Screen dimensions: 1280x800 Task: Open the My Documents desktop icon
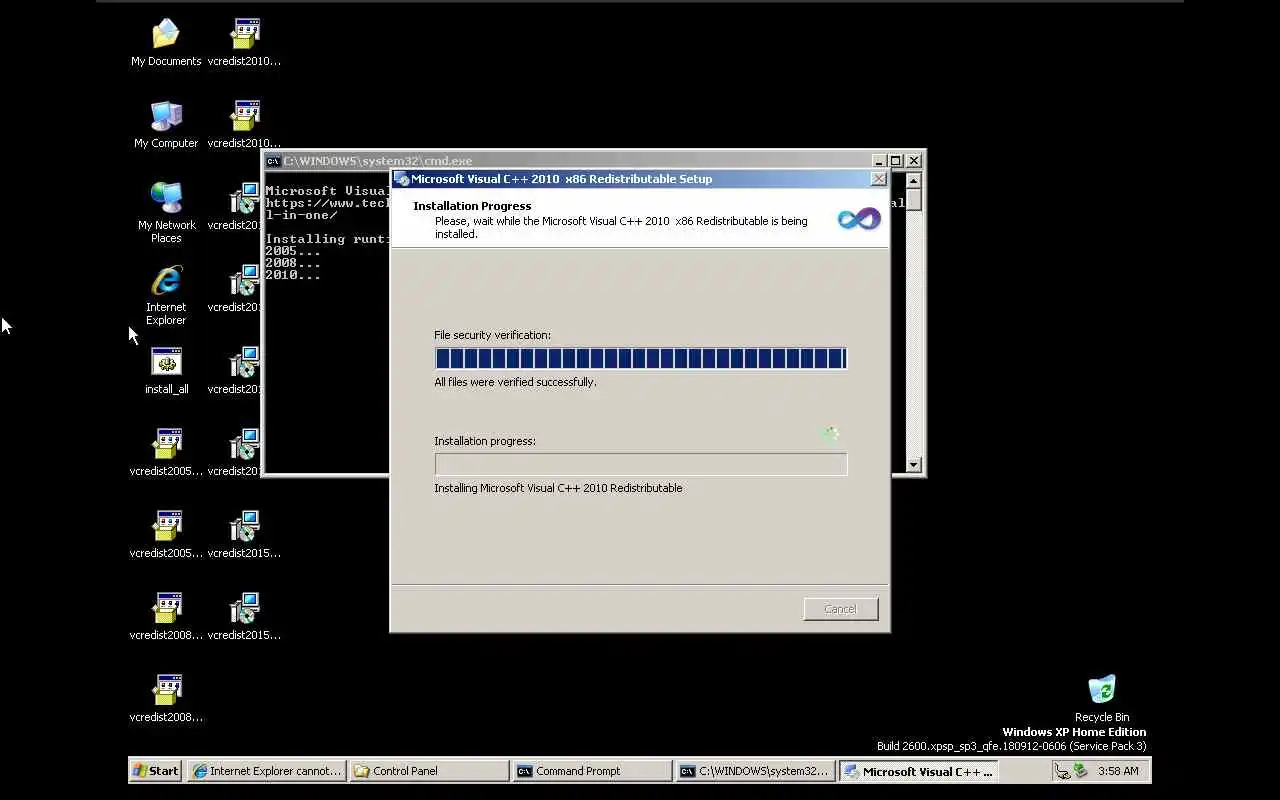pyautogui.click(x=166, y=42)
